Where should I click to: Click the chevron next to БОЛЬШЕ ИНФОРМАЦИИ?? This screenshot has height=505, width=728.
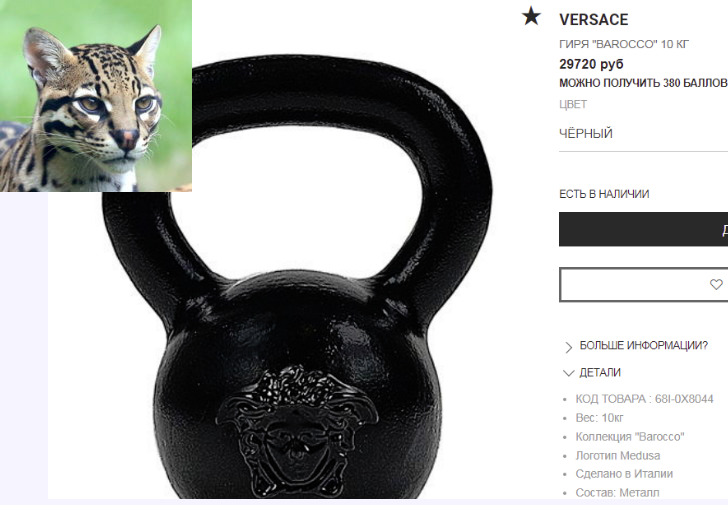568,347
